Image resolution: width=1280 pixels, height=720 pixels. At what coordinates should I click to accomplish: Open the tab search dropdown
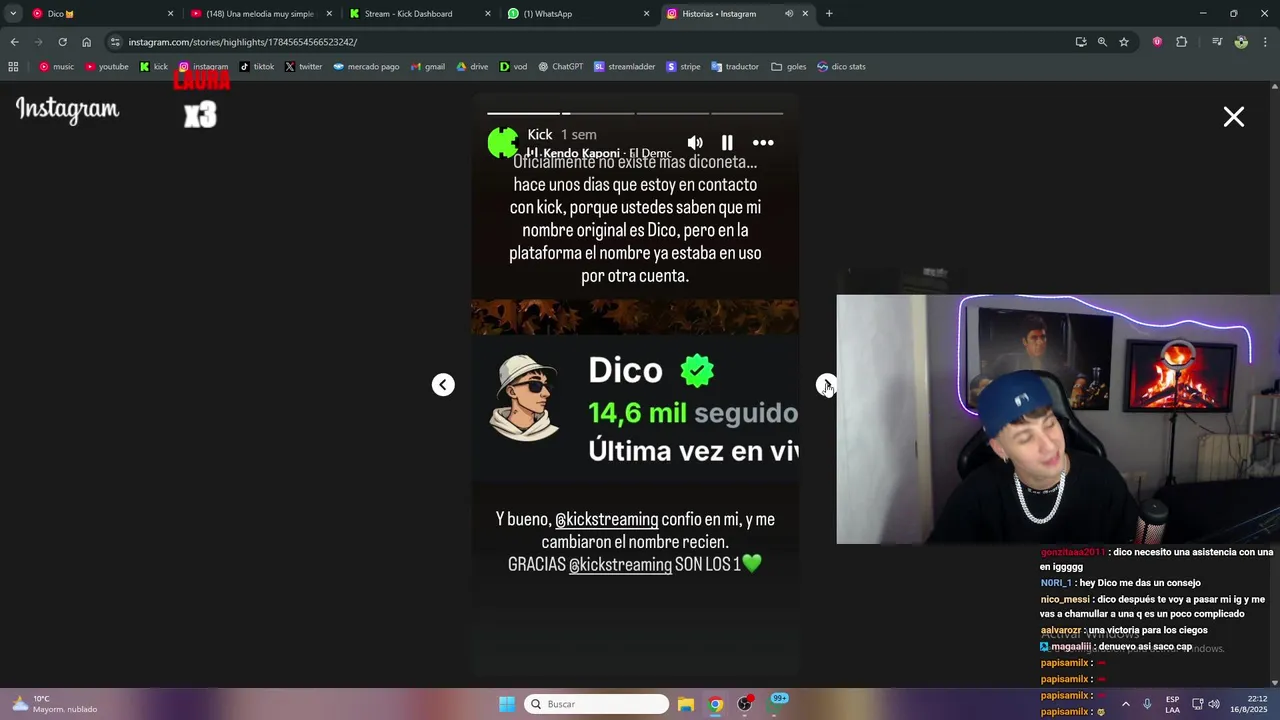click(13, 14)
